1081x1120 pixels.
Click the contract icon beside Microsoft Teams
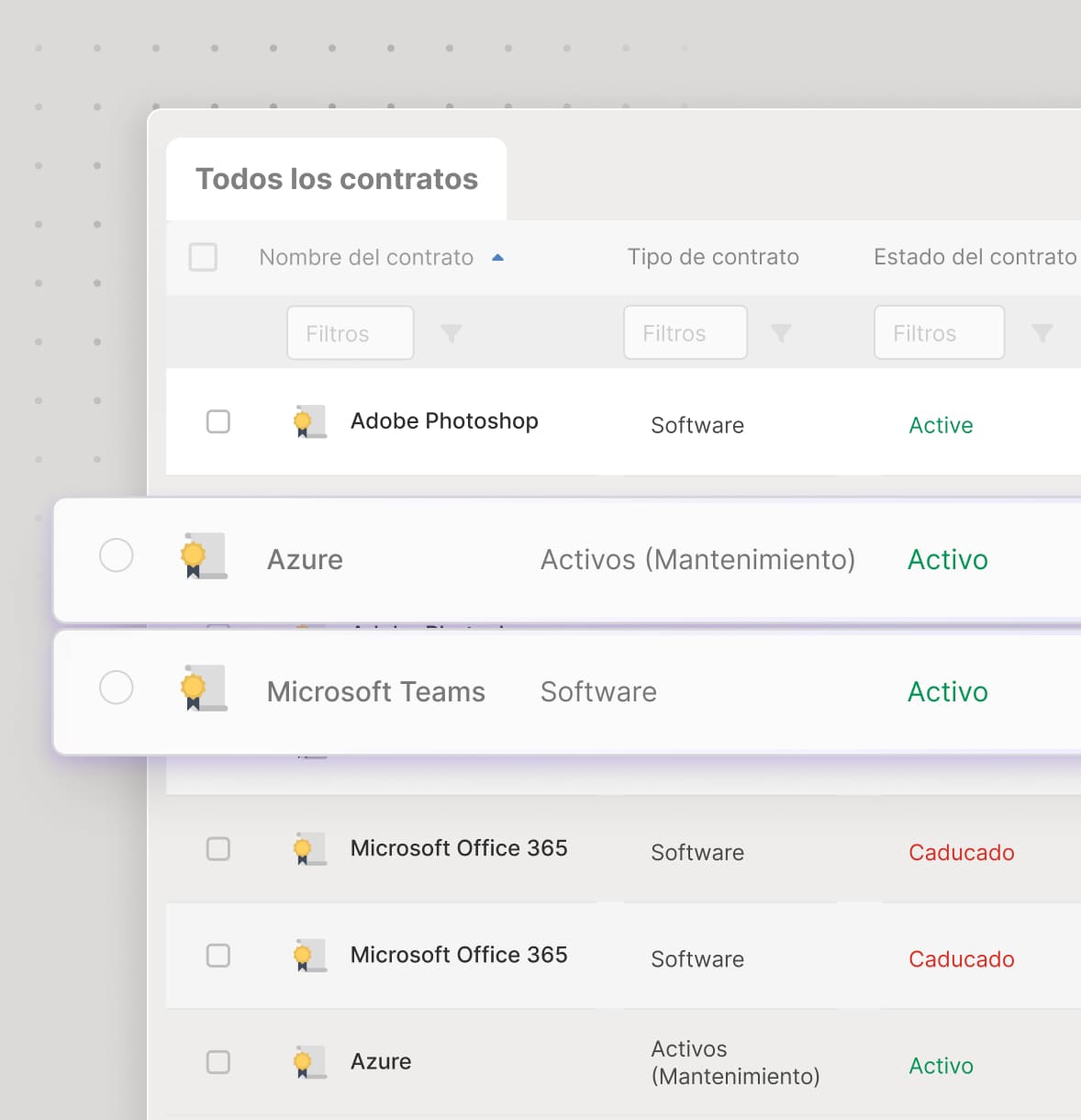[204, 689]
